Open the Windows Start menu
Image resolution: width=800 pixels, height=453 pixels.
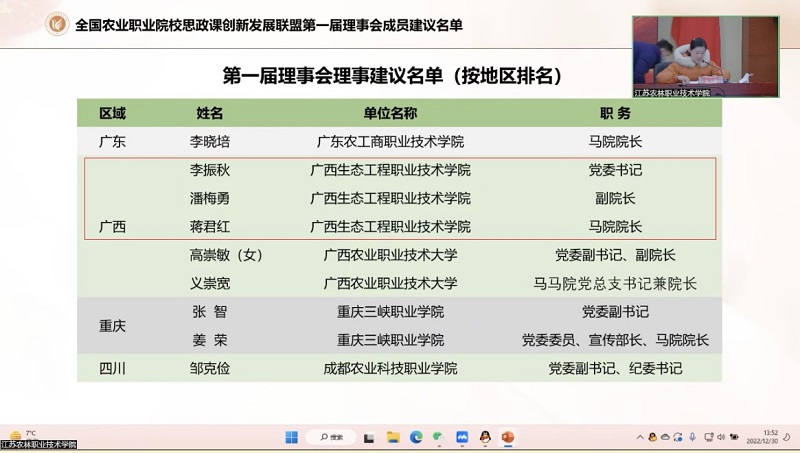(x=291, y=437)
